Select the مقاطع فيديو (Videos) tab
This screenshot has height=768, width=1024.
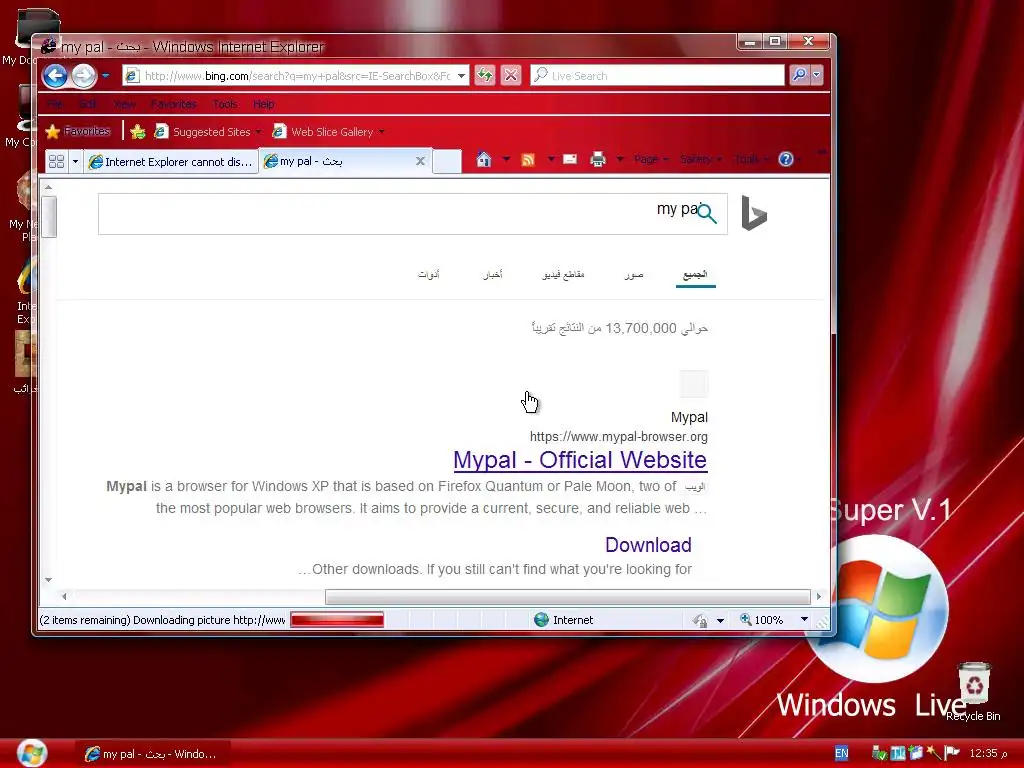(x=563, y=274)
